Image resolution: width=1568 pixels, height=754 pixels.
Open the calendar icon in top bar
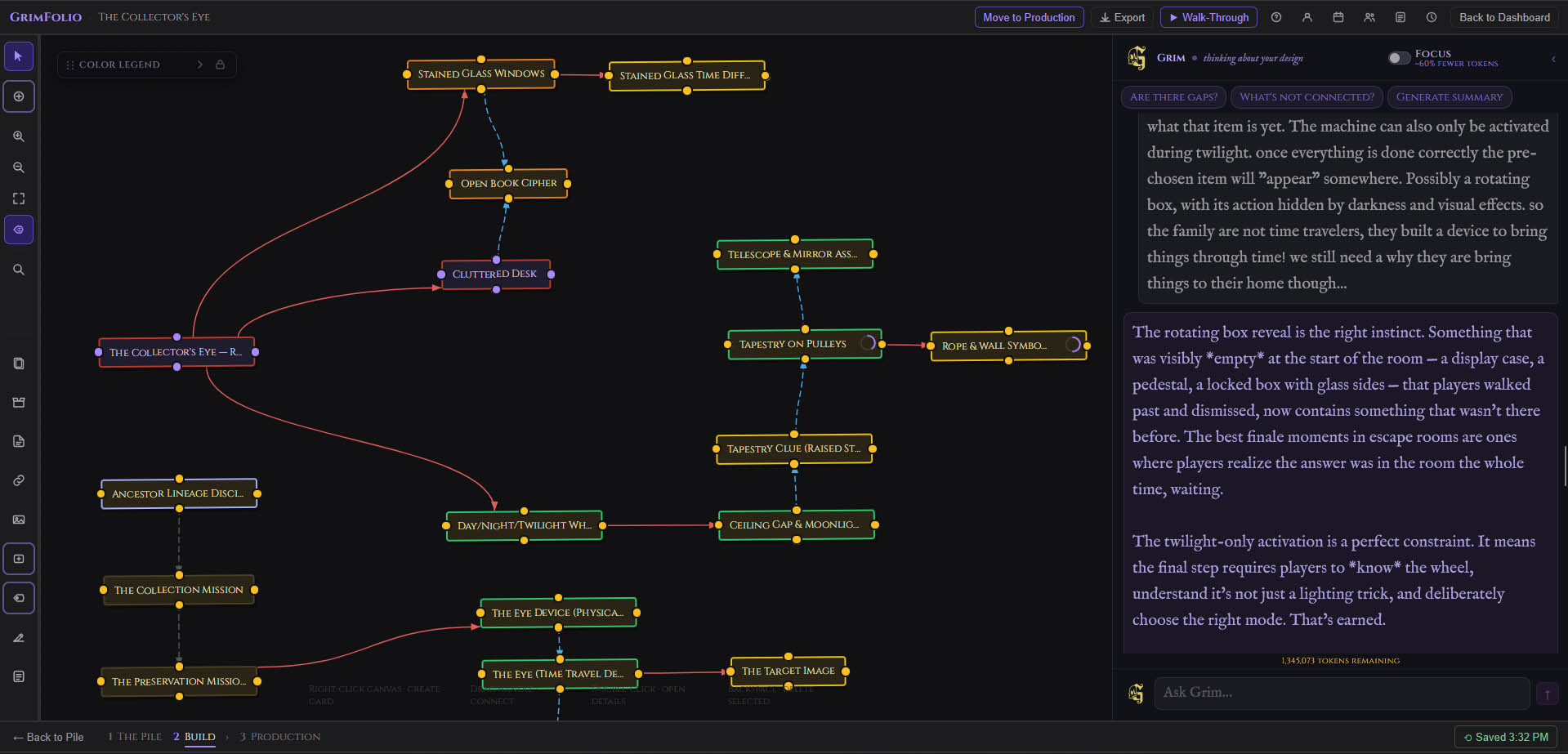(1338, 17)
